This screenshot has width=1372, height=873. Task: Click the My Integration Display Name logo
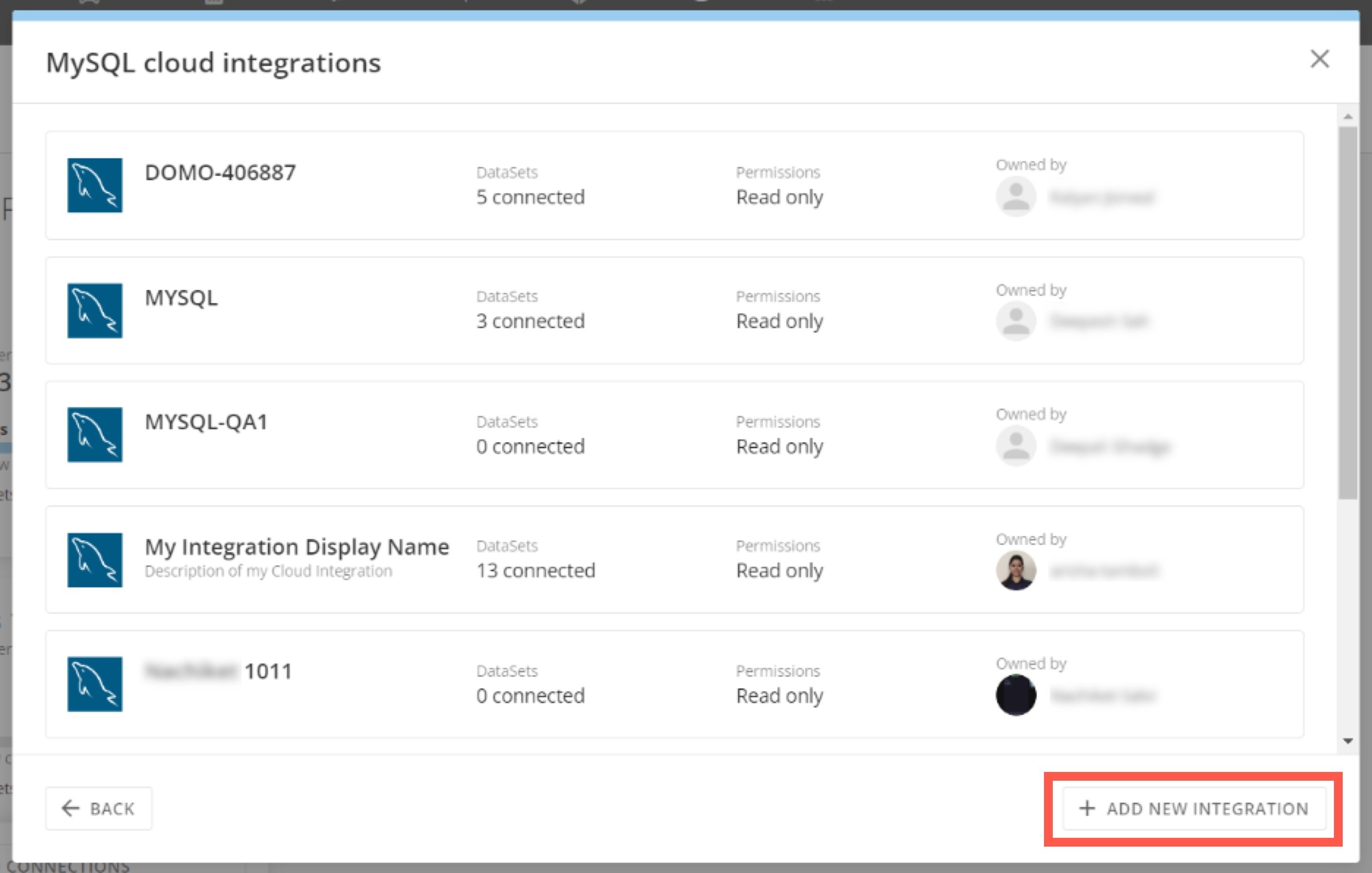point(95,560)
